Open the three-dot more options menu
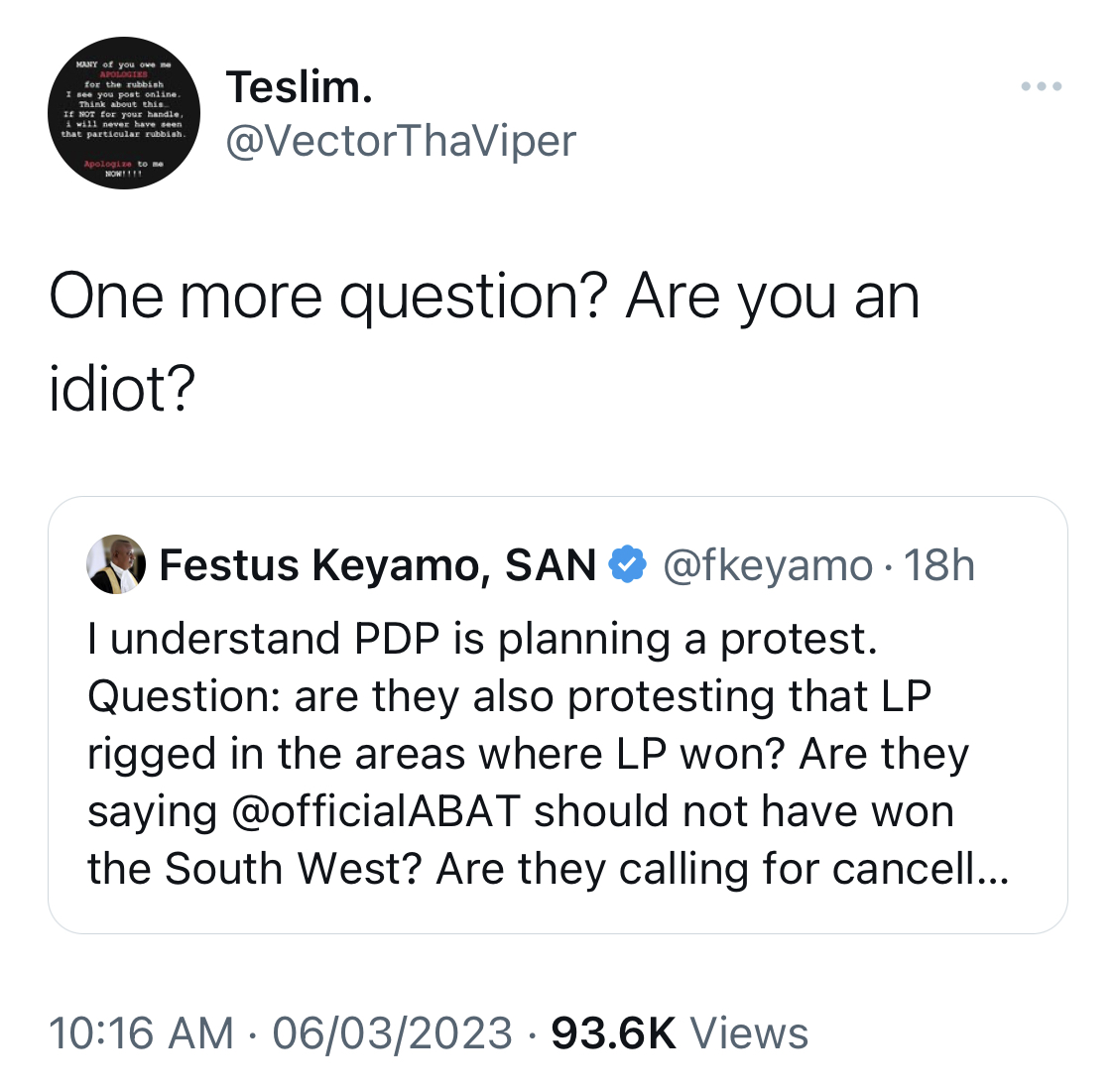This screenshot has width=1116, height=1092. pos(1042,86)
